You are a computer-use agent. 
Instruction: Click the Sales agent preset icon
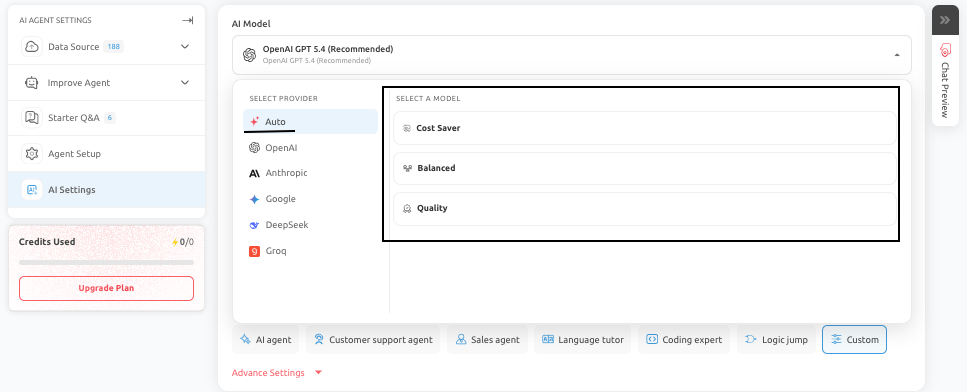461,340
